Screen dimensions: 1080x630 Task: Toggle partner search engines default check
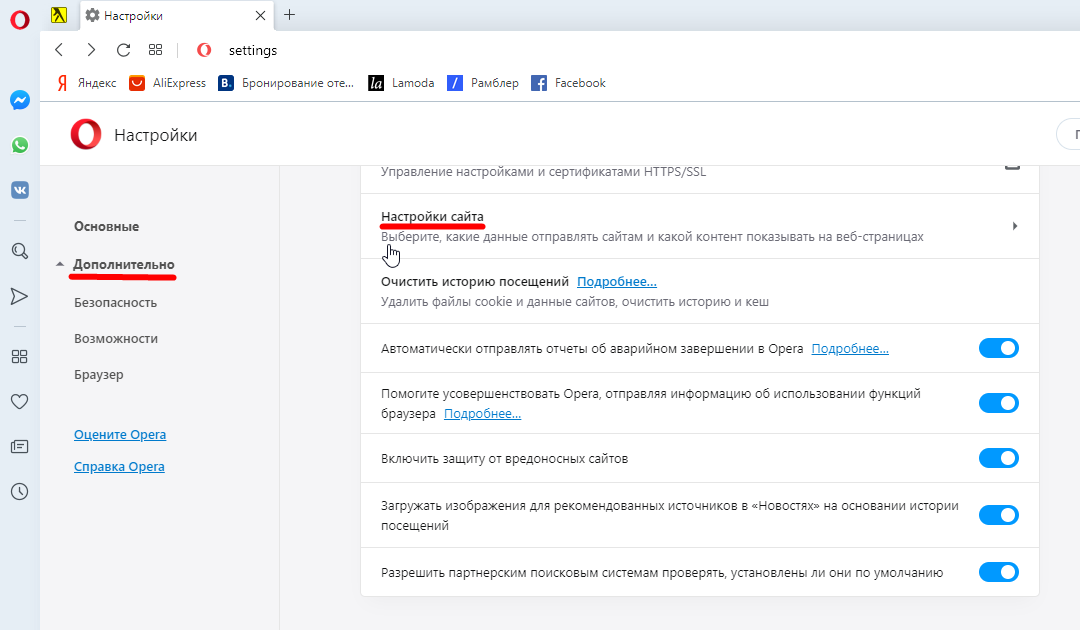999,572
